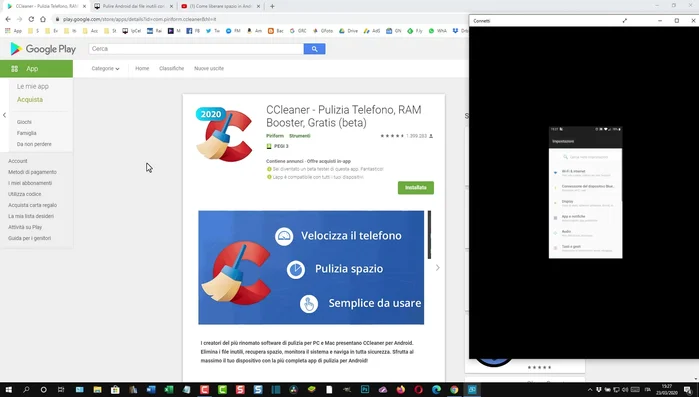Open the FB bookmark
The image size is (699, 397).
pos(193,31)
